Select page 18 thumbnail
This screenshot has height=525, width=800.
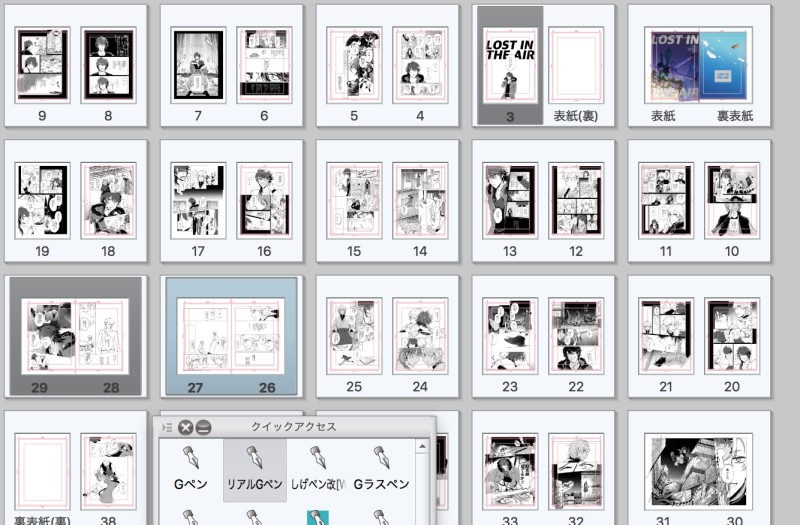tap(108, 201)
